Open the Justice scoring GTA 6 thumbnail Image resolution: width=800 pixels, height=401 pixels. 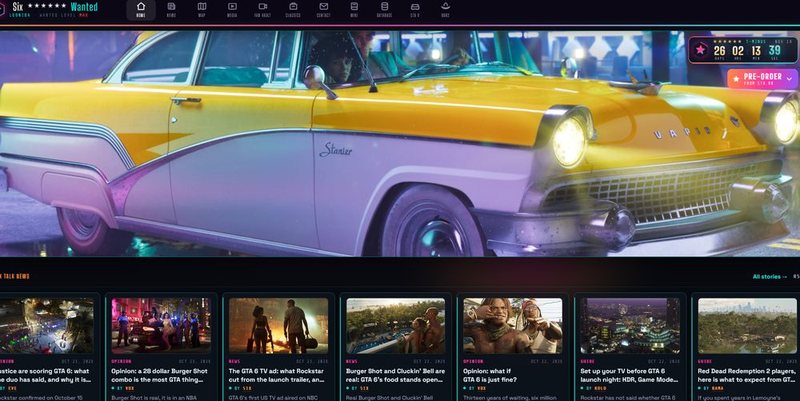[46, 325]
